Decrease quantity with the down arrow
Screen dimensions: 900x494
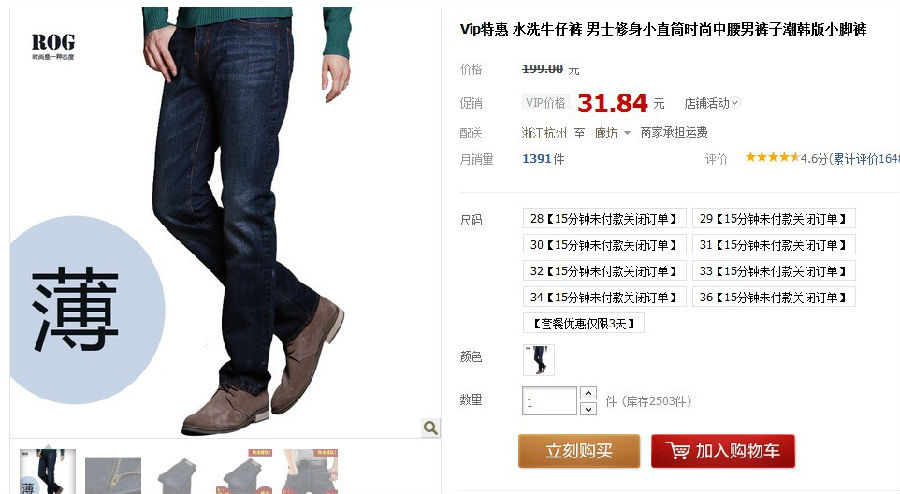pos(588,409)
